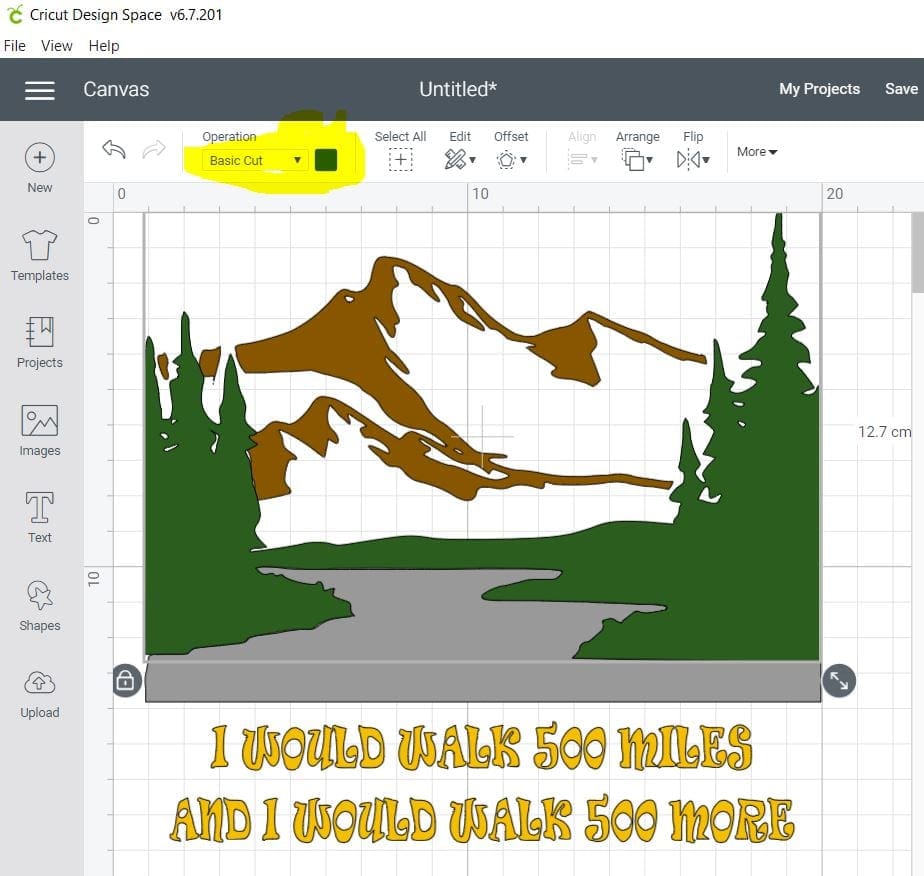Screen dimensions: 924x876
Task: Click the Edit scissors icon
Action: pos(455,159)
